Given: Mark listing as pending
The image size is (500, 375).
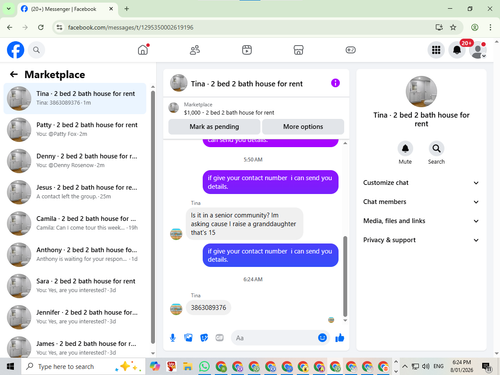Looking at the screenshot, I should coord(214,127).
